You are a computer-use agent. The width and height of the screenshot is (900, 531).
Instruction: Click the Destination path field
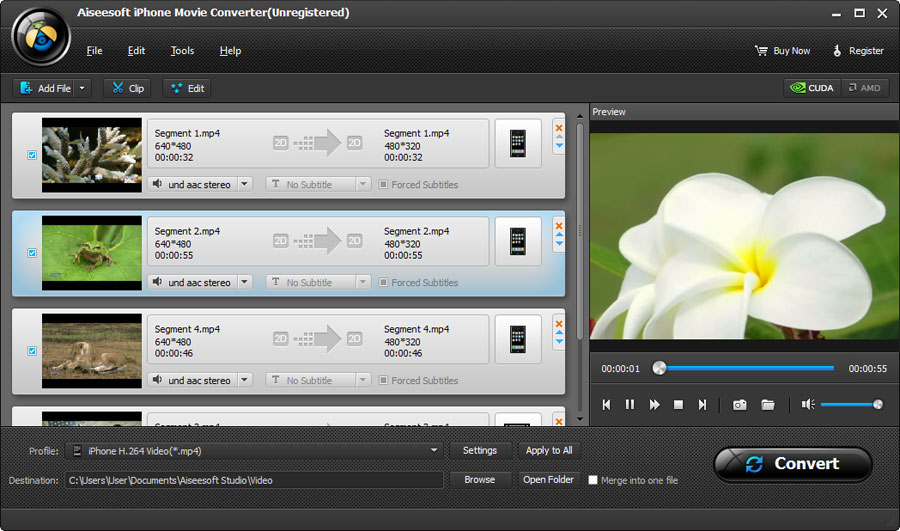point(254,480)
